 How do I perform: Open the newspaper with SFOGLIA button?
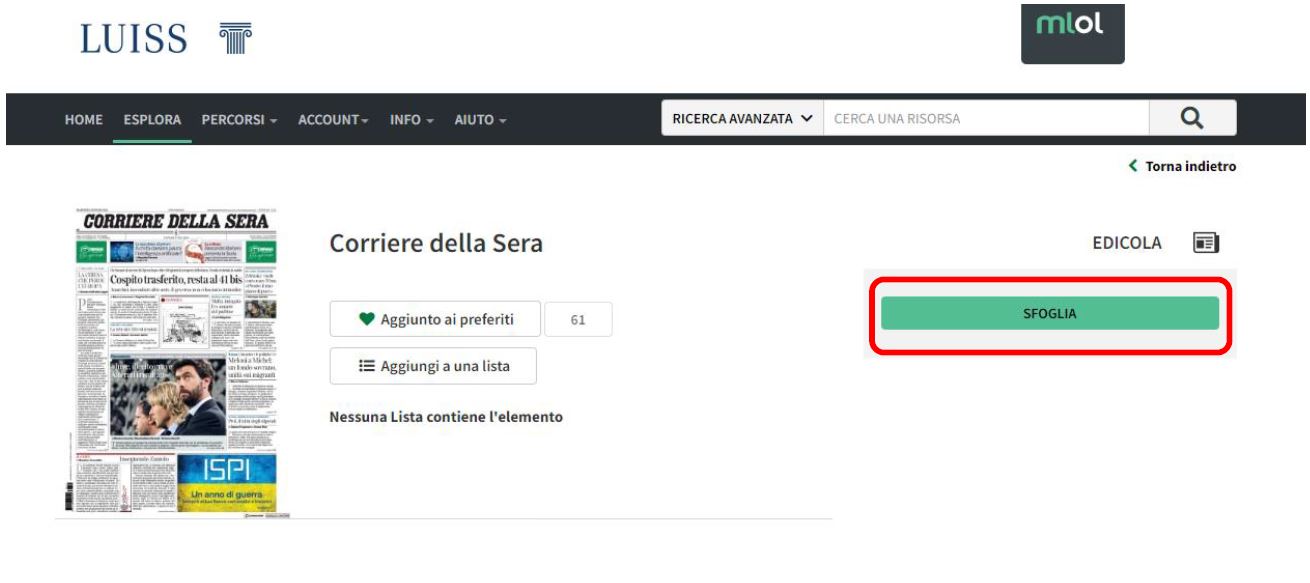click(x=1049, y=313)
